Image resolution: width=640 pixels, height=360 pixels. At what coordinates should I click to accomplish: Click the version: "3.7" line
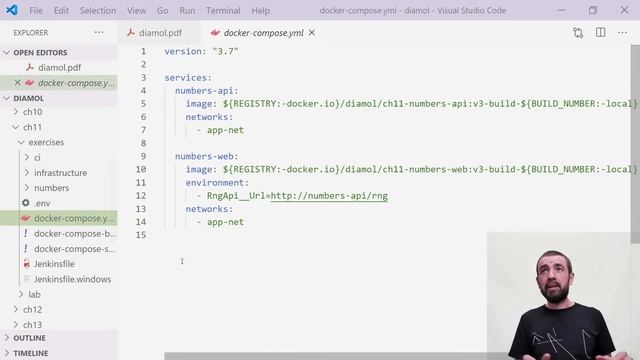point(201,51)
